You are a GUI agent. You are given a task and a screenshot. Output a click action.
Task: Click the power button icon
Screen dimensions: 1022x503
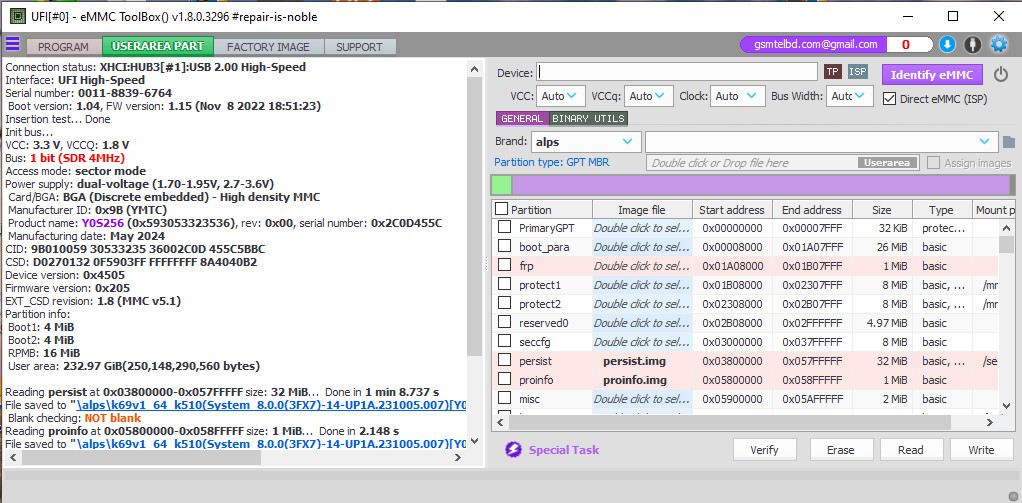(x=1001, y=74)
